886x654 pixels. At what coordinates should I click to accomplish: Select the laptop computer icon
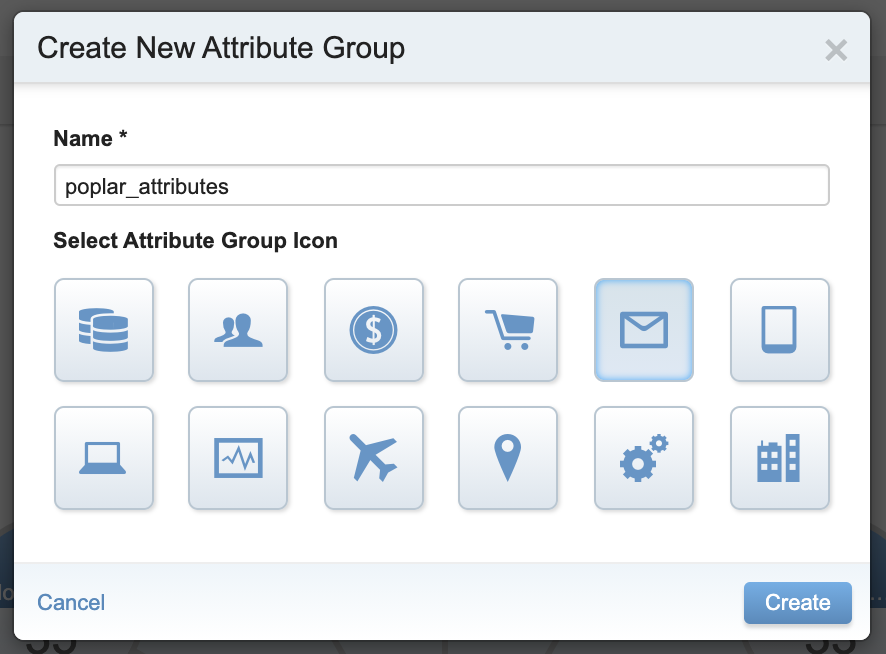pos(104,458)
